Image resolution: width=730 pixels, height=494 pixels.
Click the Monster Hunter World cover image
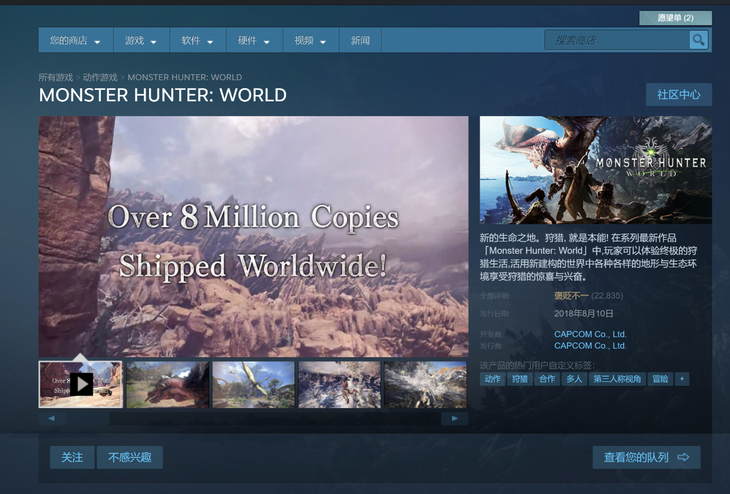[x=595, y=170]
